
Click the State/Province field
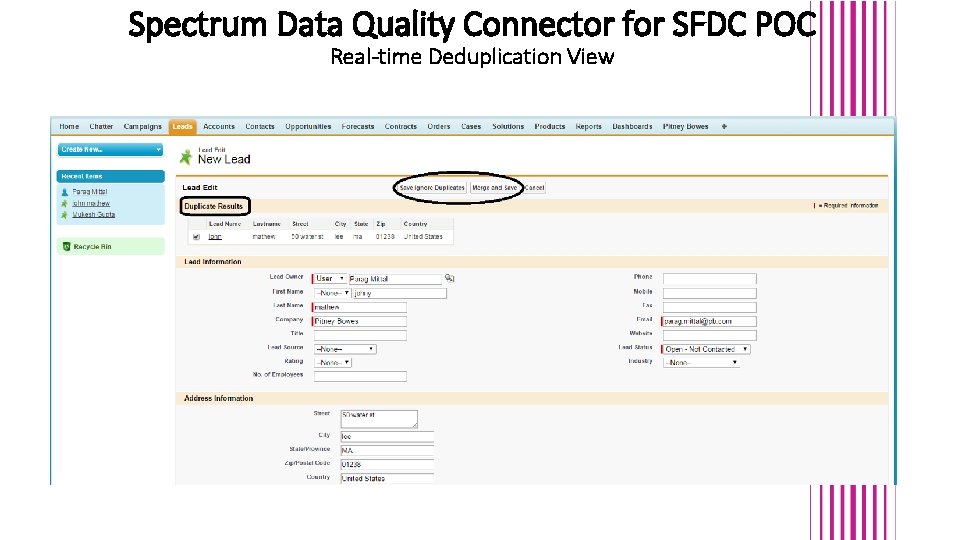pos(387,451)
